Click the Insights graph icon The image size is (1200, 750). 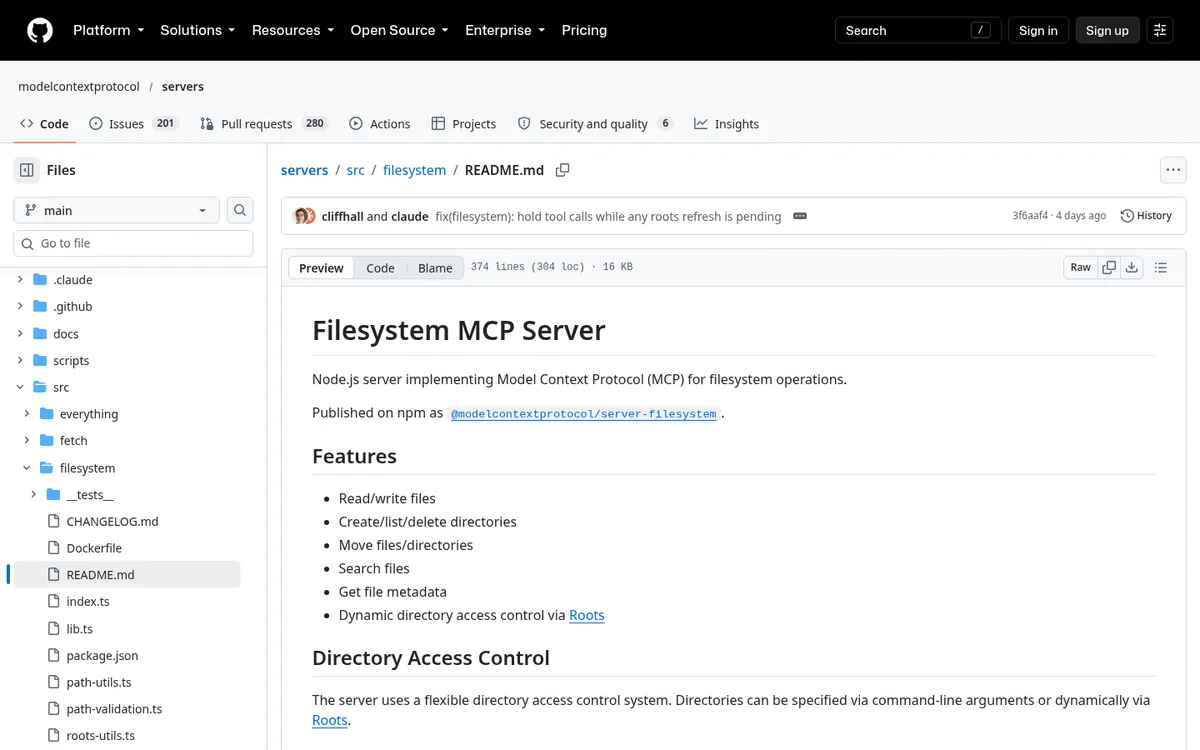click(x=701, y=124)
